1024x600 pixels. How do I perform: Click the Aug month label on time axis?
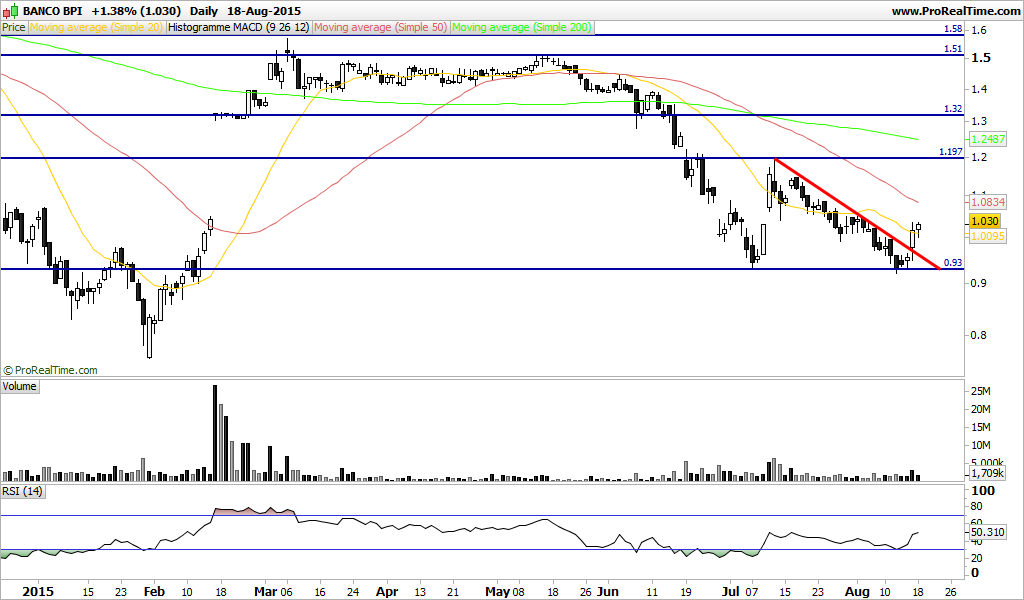(x=857, y=592)
